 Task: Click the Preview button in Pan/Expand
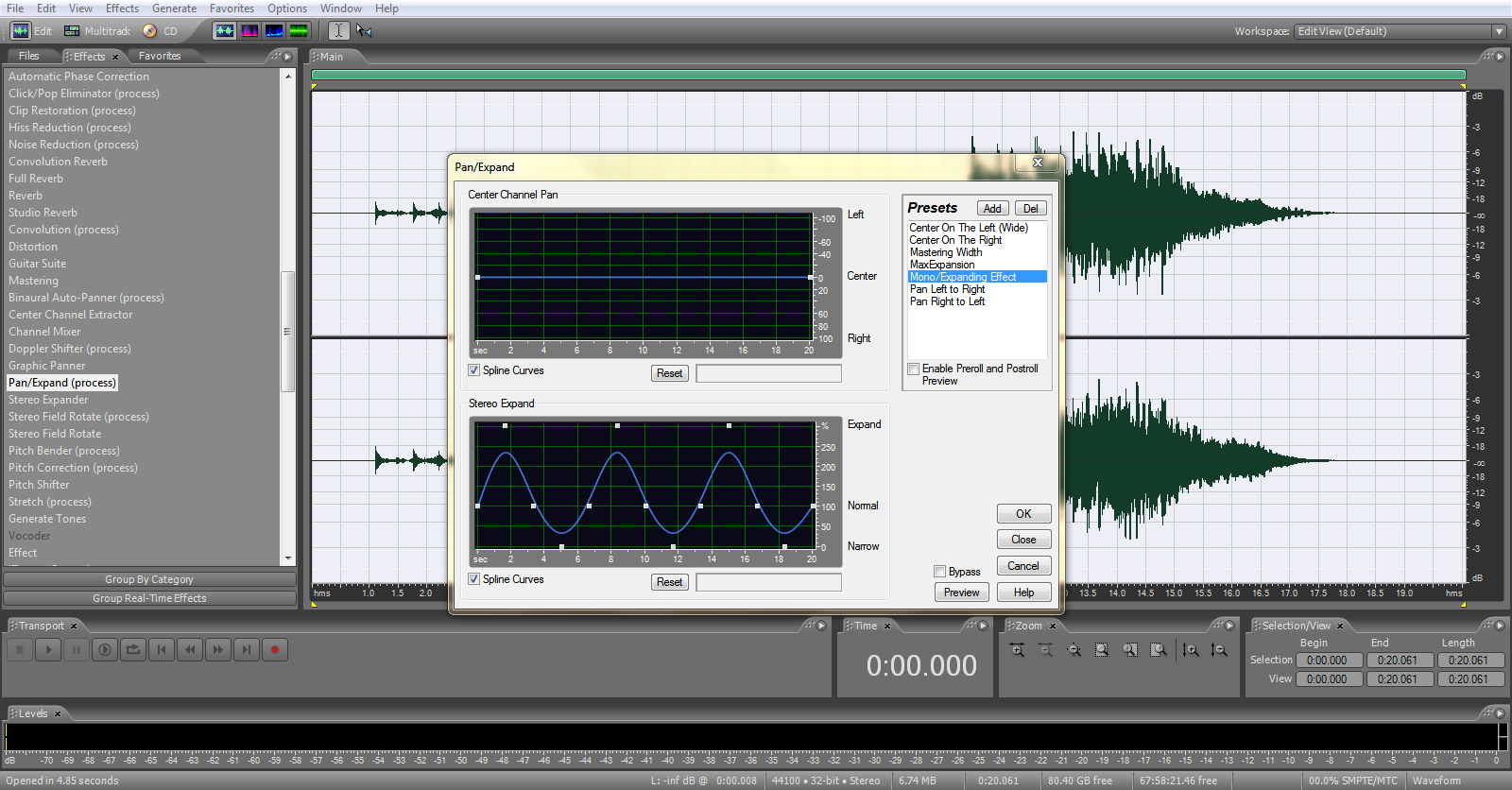[961, 592]
